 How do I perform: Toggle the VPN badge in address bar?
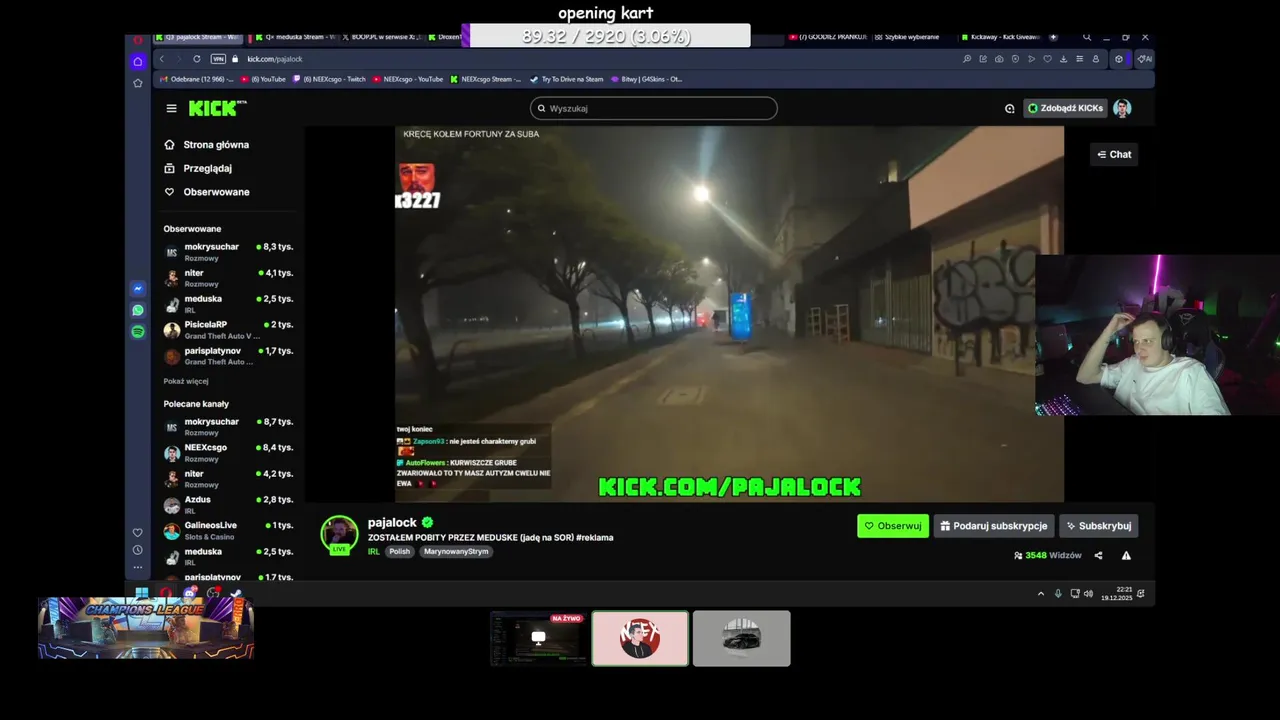coord(218,59)
